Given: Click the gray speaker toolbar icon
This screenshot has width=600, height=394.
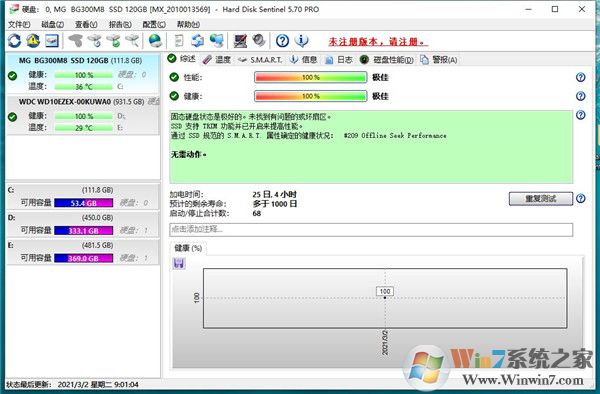Looking at the screenshot, I should (x=259, y=41).
